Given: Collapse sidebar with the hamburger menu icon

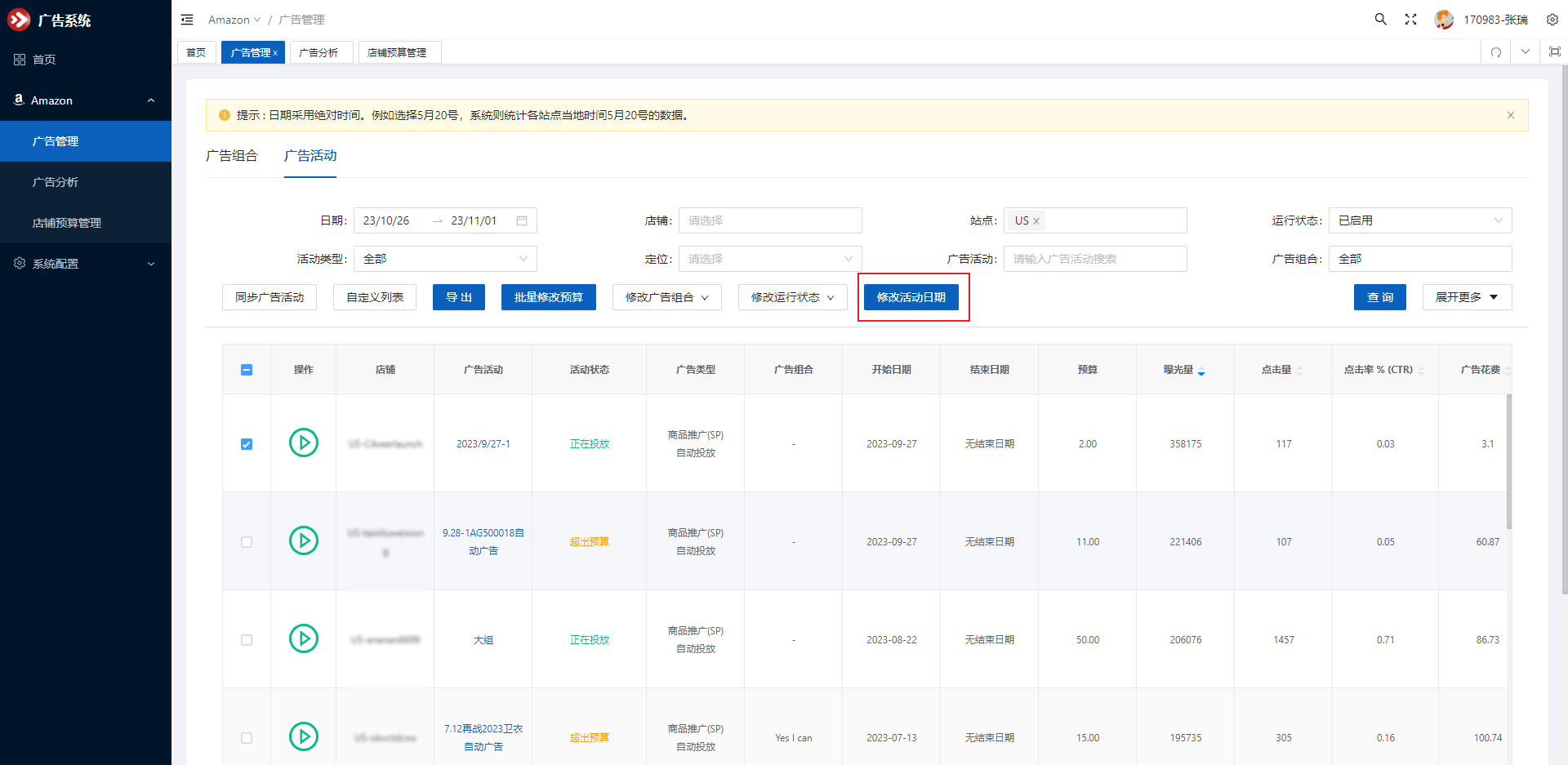Looking at the screenshot, I should (187, 20).
